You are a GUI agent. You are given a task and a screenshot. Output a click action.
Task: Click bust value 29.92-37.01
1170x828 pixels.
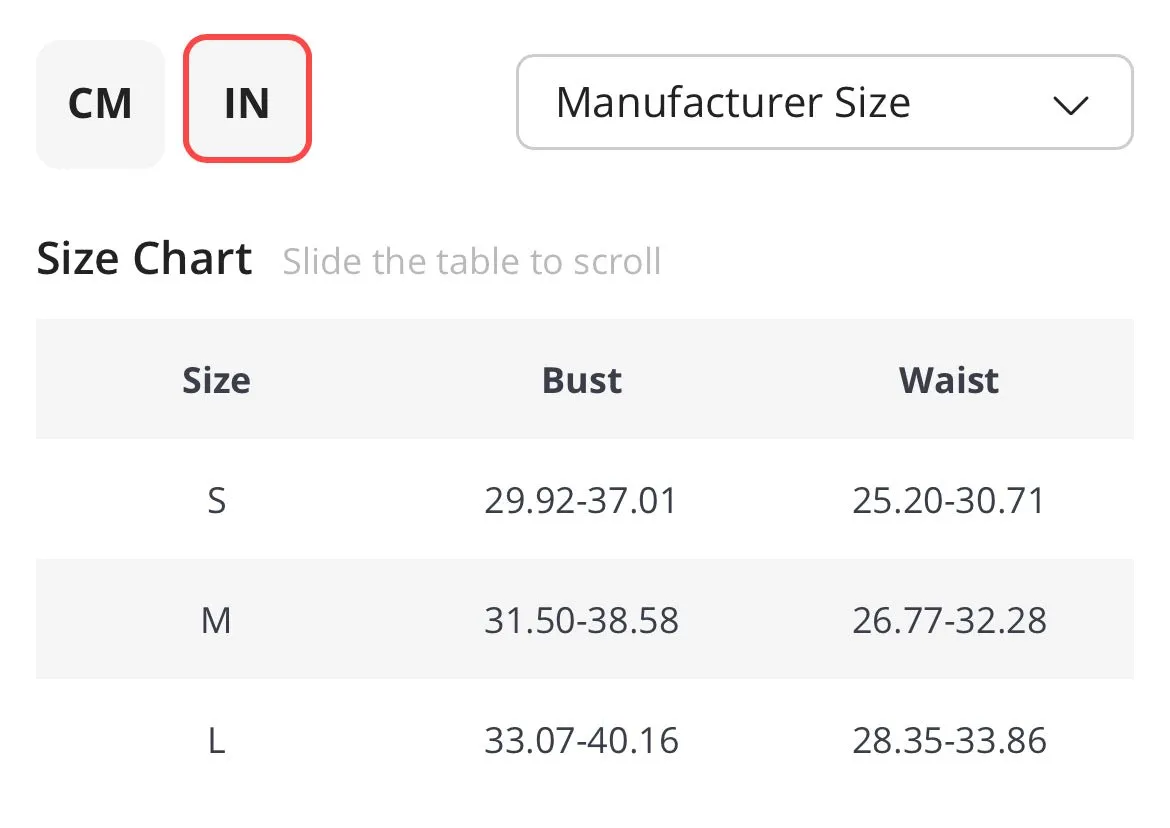[581, 500]
